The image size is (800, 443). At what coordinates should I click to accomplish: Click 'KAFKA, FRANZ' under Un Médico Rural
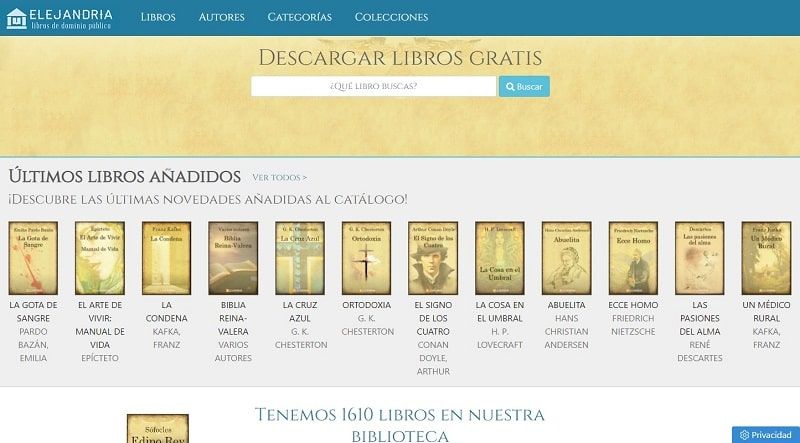point(766,338)
